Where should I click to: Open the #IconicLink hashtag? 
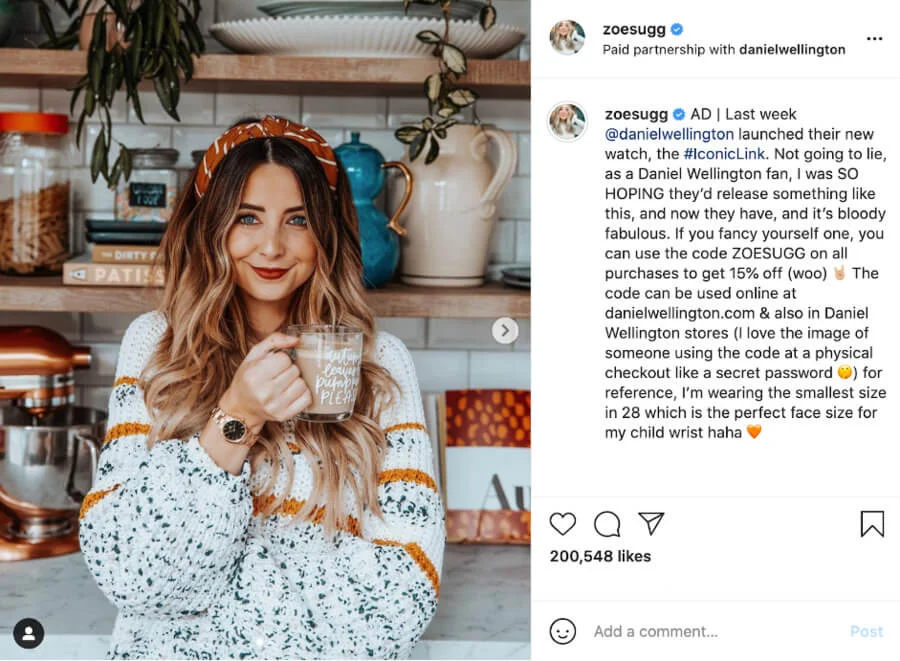click(724, 154)
